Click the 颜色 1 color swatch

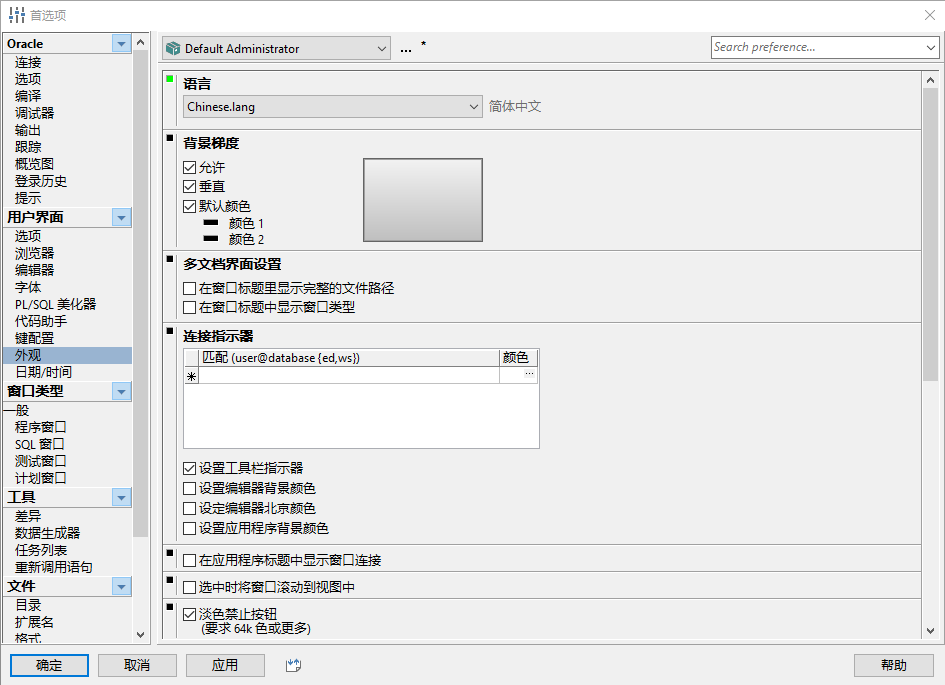pos(211,223)
